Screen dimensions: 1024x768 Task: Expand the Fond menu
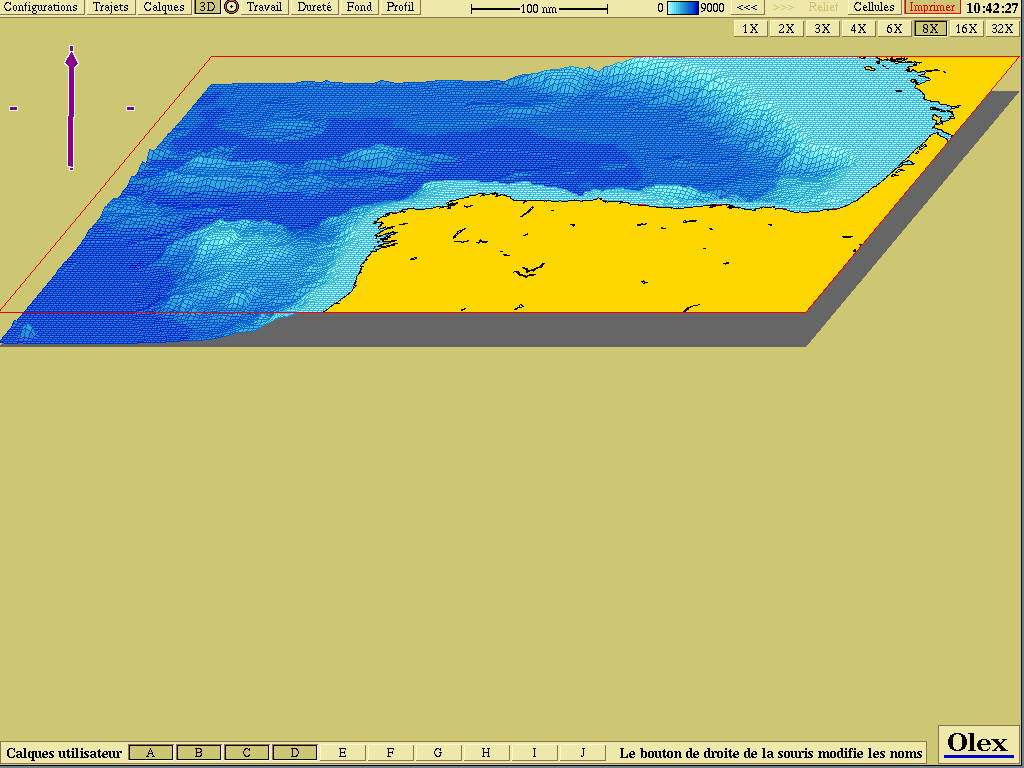359,7
